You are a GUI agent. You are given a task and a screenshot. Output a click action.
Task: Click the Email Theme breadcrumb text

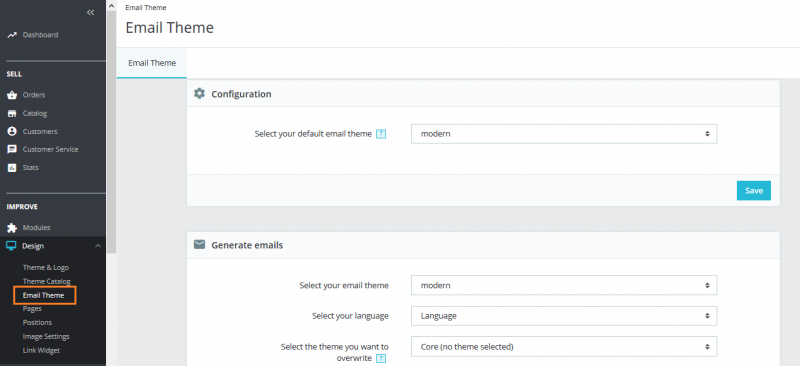(145, 8)
